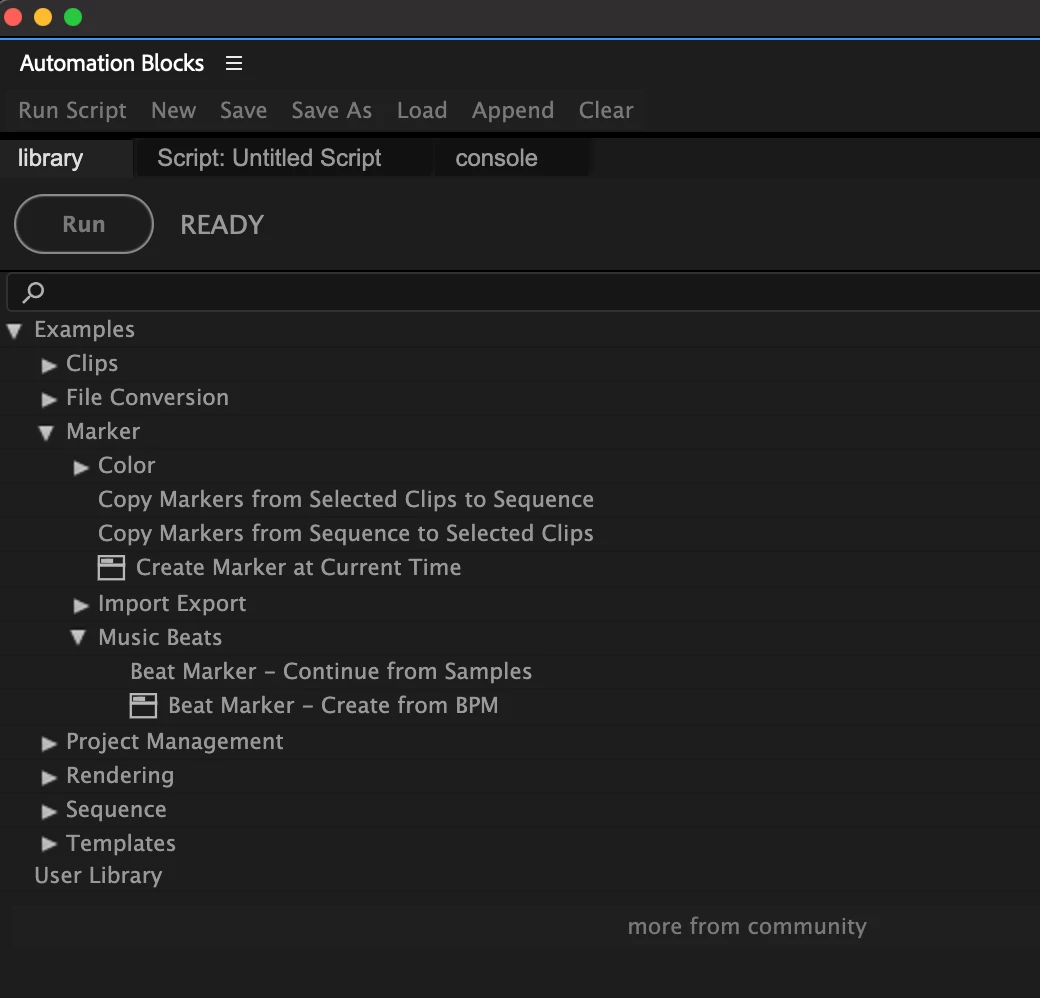Image resolution: width=1040 pixels, height=998 pixels.
Task: Collapse the Examples folder arrow
Action: [14, 330]
